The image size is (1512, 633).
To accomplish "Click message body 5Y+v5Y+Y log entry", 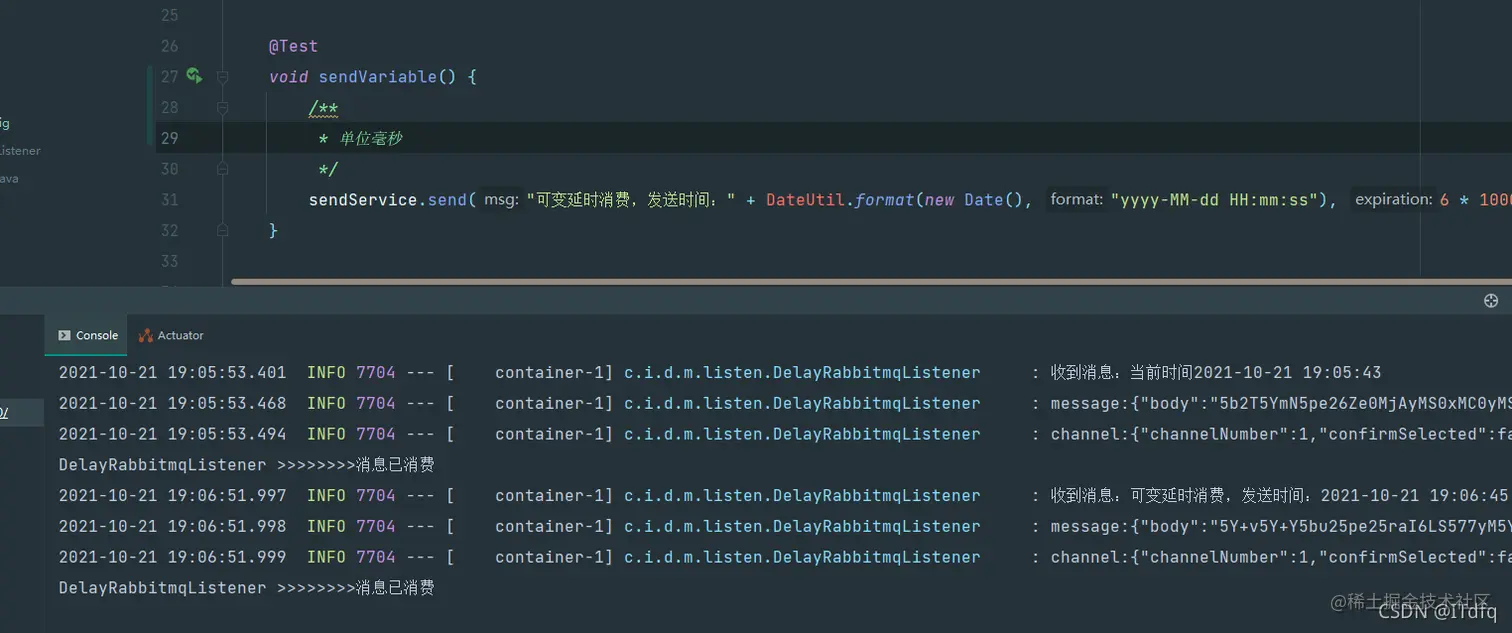I will point(1280,526).
